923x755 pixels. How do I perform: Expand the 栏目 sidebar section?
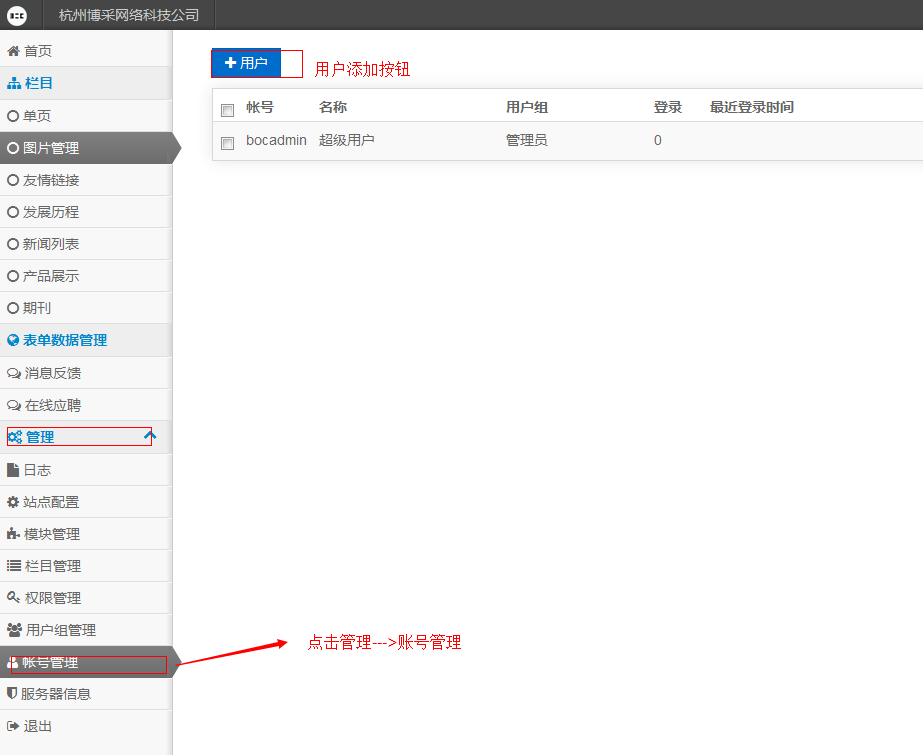[38, 84]
